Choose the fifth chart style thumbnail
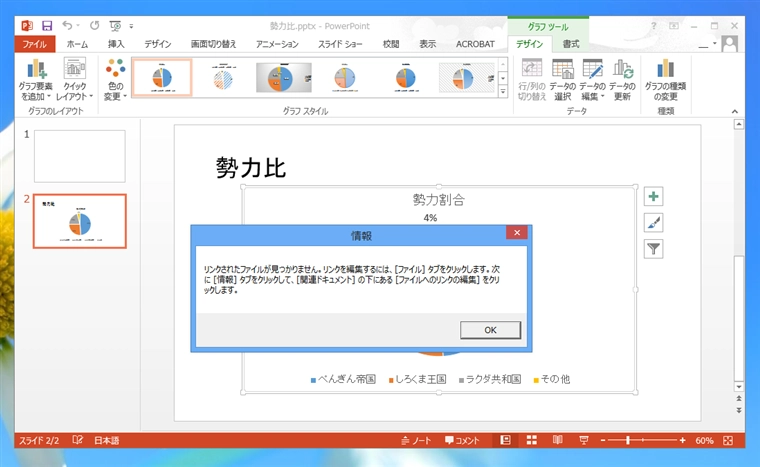Image resolution: width=760 pixels, height=467 pixels. (406, 78)
